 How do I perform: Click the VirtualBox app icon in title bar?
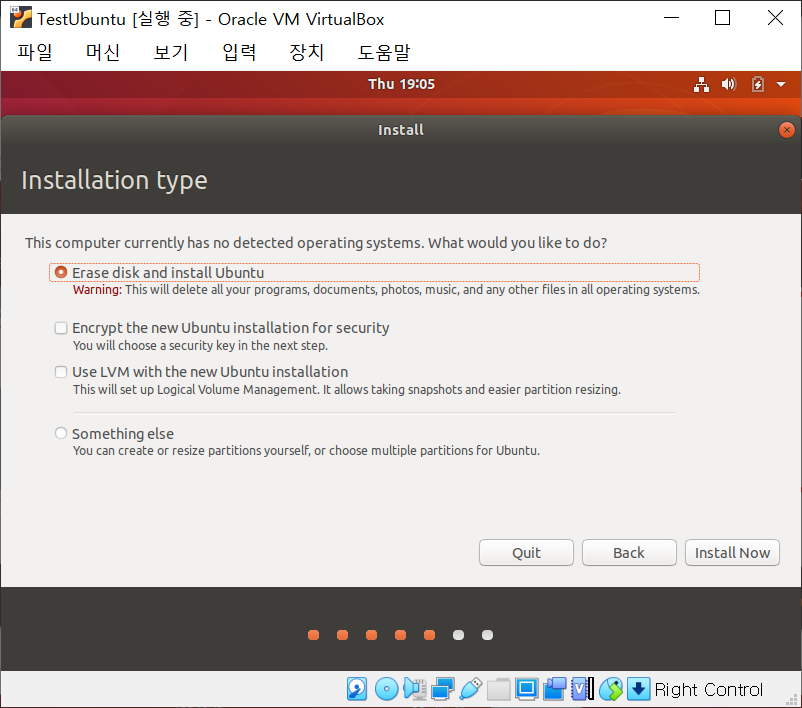(x=20, y=18)
